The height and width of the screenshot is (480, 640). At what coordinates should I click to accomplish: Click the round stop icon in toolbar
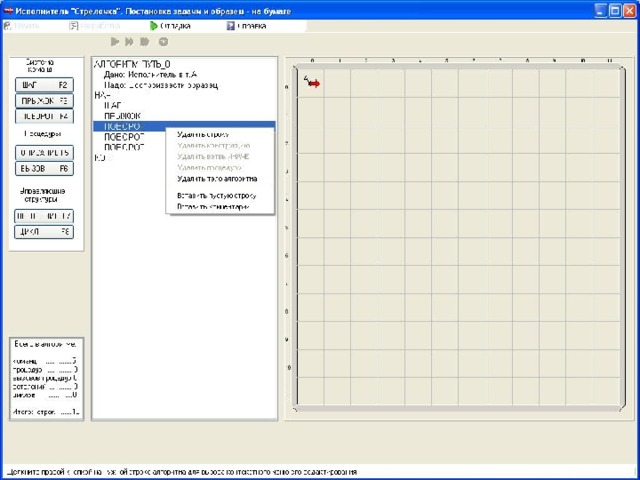click(163, 41)
